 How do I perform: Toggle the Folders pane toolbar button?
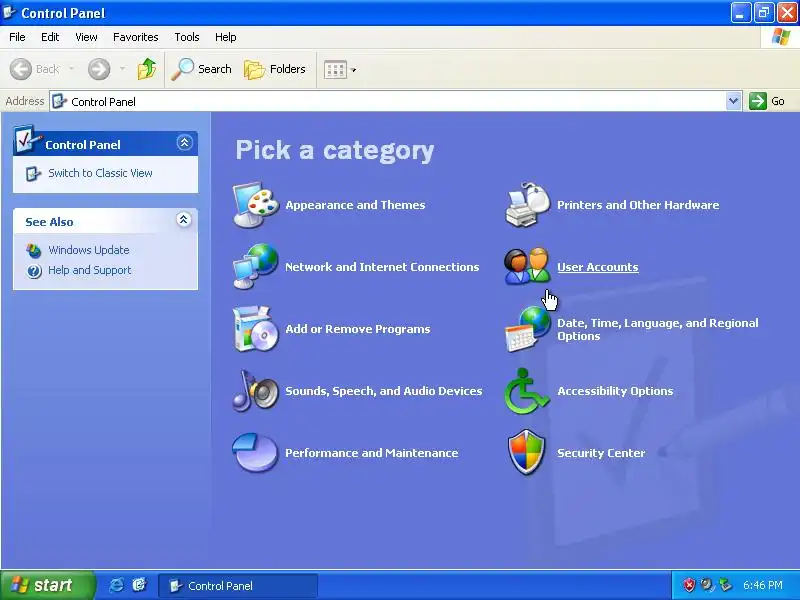point(274,69)
